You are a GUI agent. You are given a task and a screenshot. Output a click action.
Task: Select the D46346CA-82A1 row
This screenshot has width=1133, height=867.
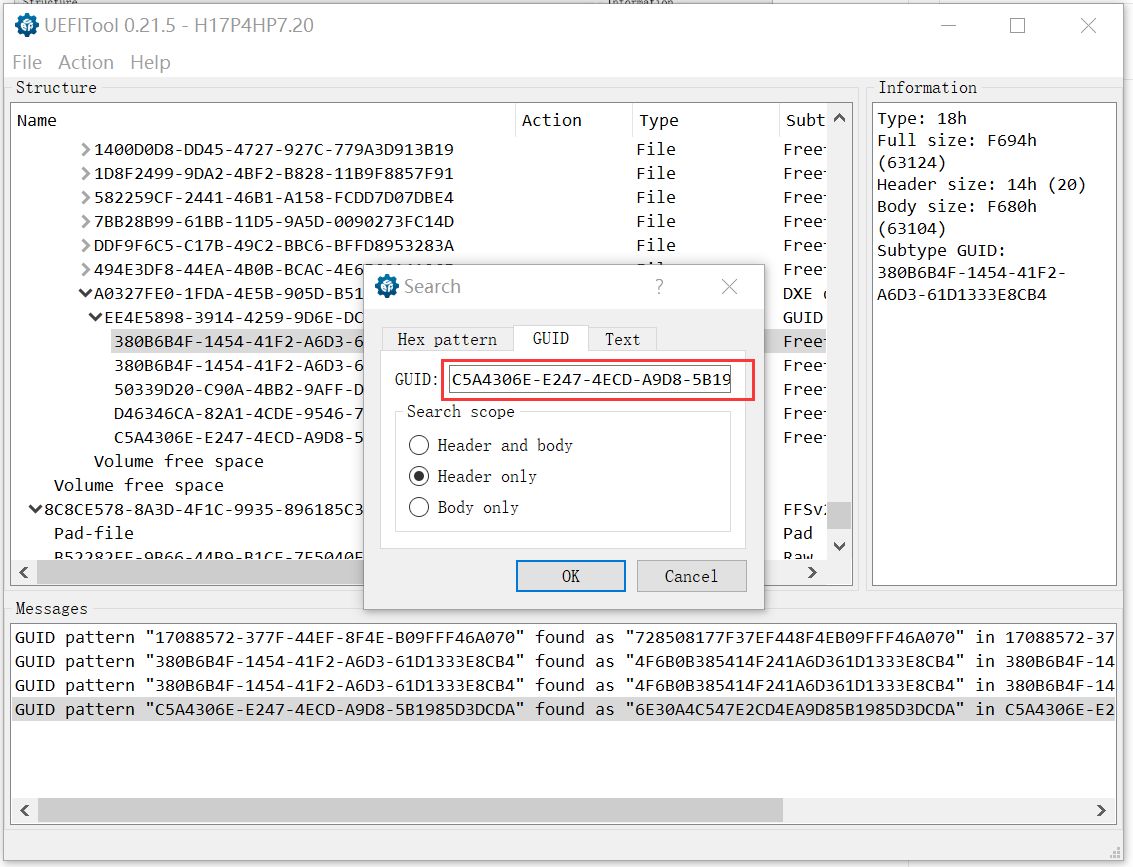coord(238,413)
